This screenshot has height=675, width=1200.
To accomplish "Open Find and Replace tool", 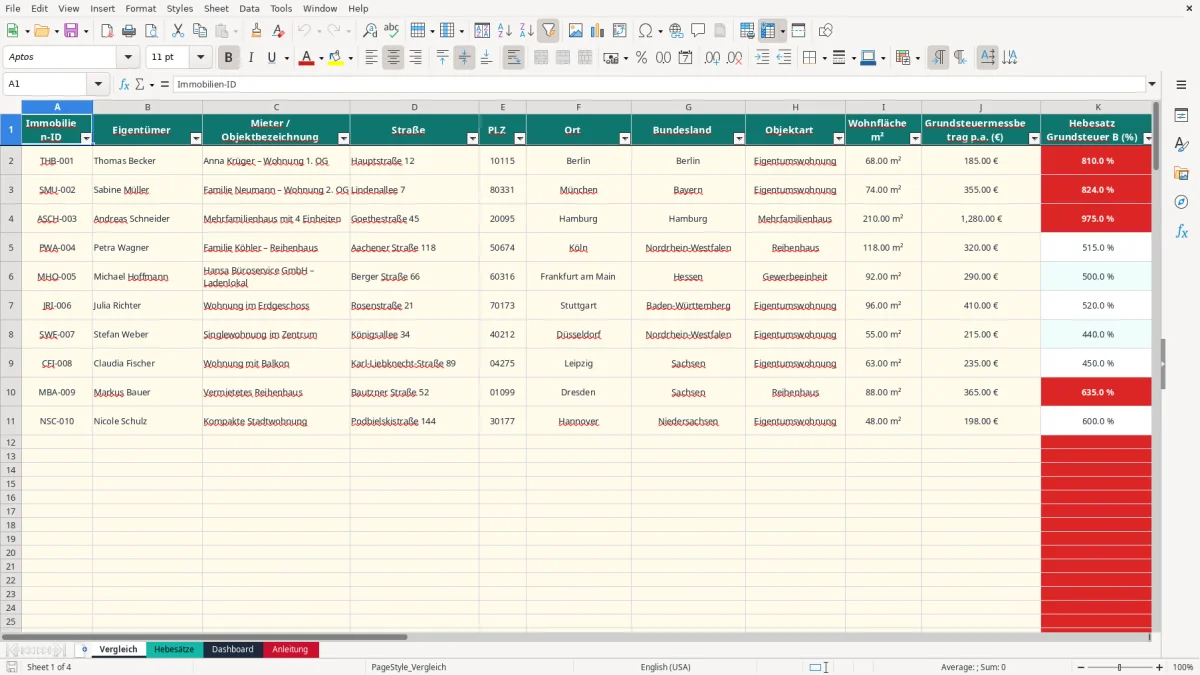I will pos(370,31).
